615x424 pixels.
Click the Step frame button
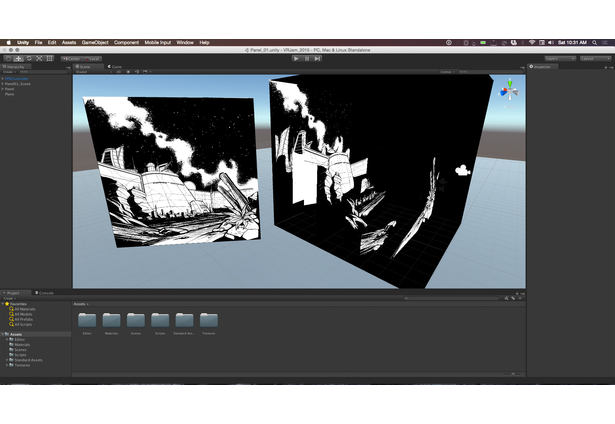pyautogui.click(x=317, y=58)
